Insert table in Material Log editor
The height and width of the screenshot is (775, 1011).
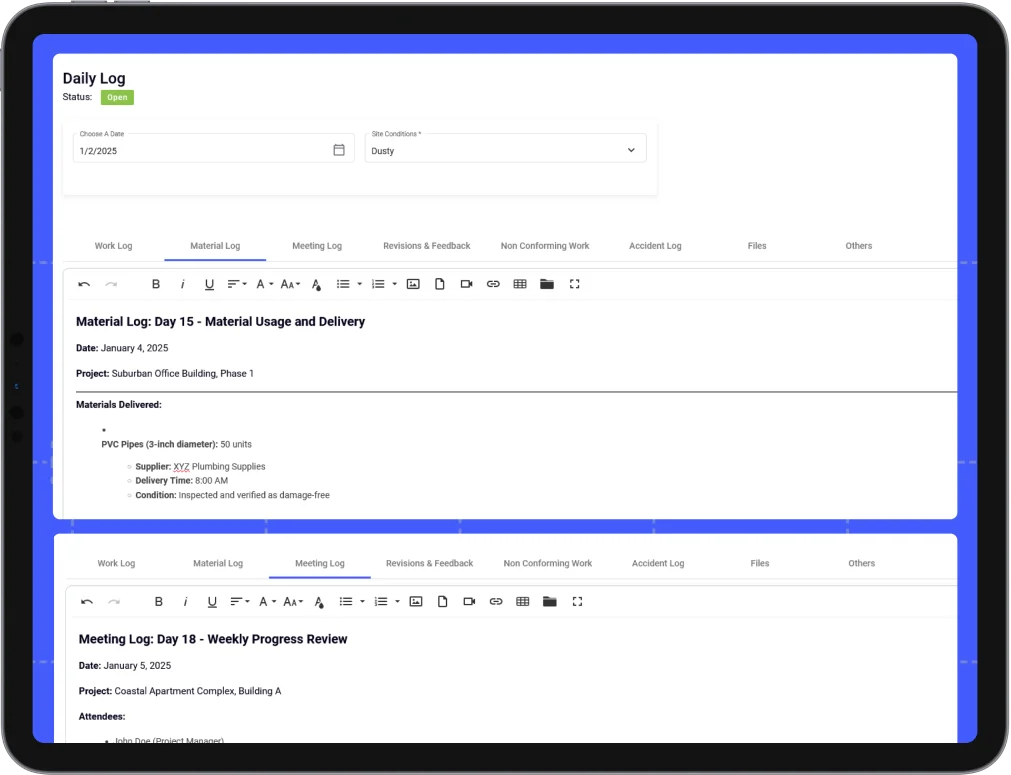(x=520, y=284)
